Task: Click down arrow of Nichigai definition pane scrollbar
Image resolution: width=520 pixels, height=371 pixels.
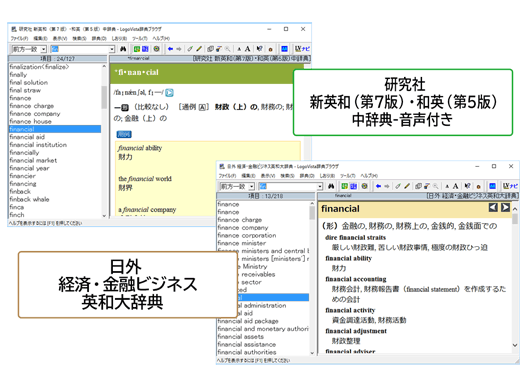Action: [x=515, y=346]
